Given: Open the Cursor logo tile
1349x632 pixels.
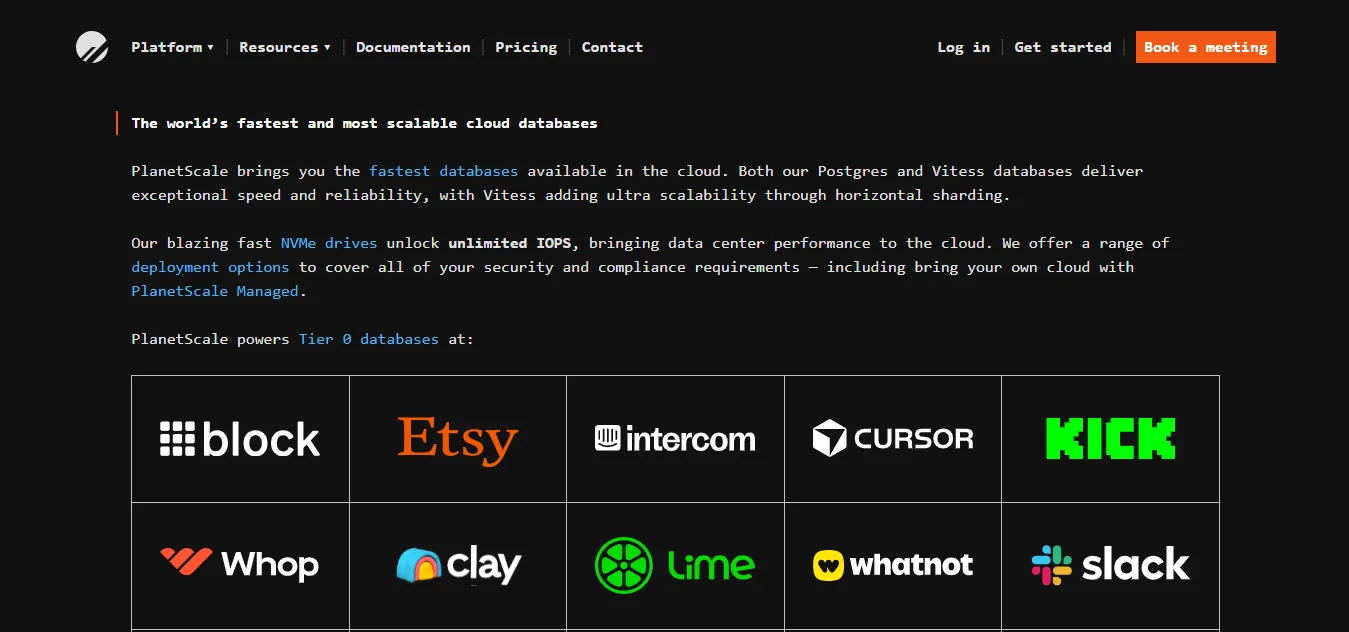Looking at the screenshot, I should pos(893,439).
